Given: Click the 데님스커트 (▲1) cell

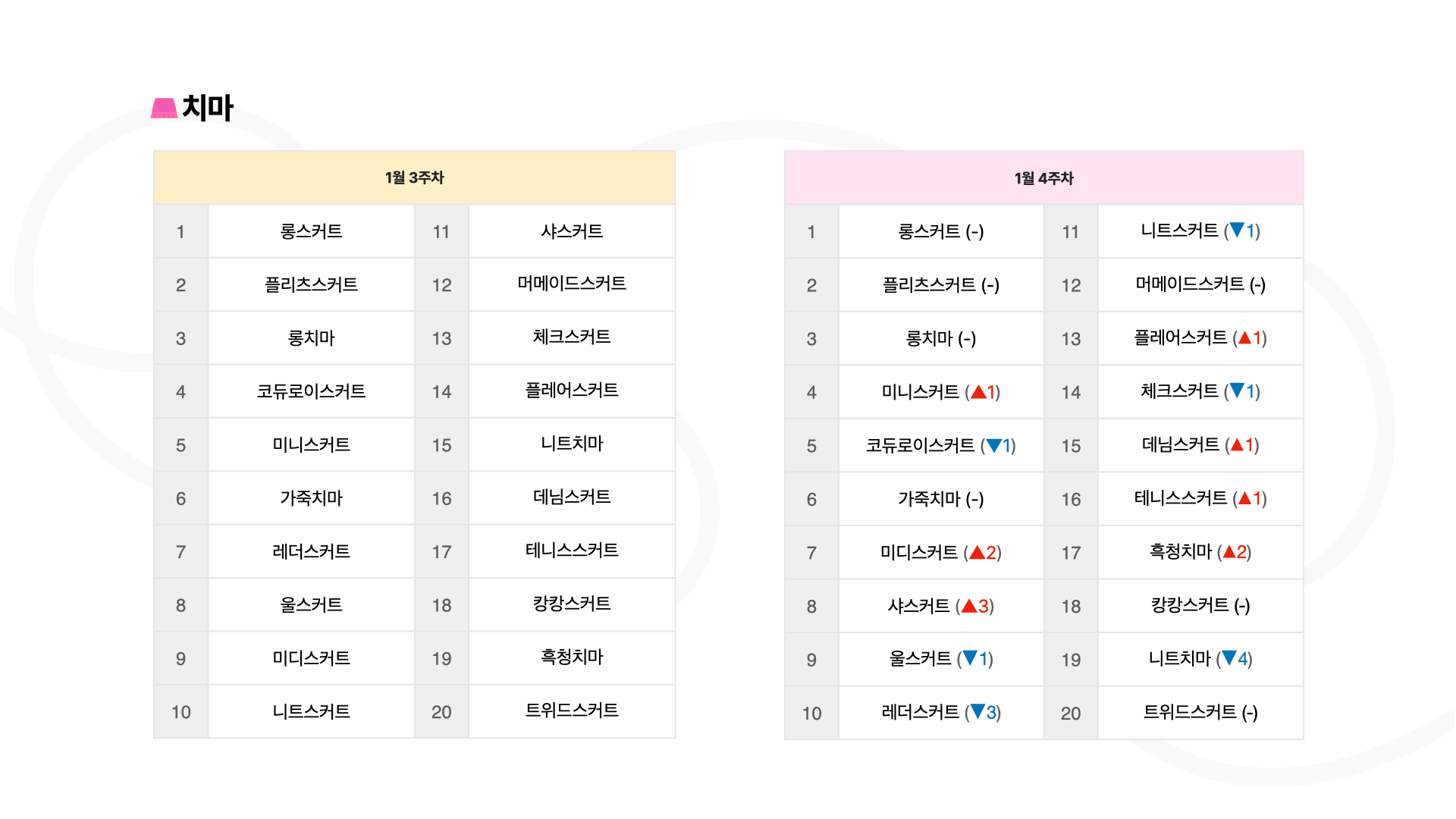Looking at the screenshot, I should pos(1200,445).
